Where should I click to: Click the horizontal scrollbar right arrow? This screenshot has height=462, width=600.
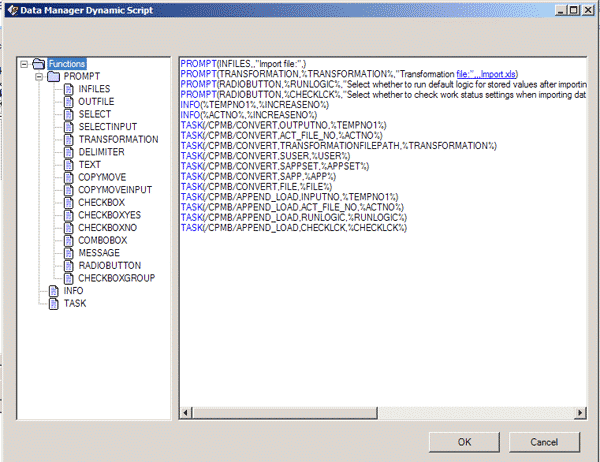[x=580, y=413]
